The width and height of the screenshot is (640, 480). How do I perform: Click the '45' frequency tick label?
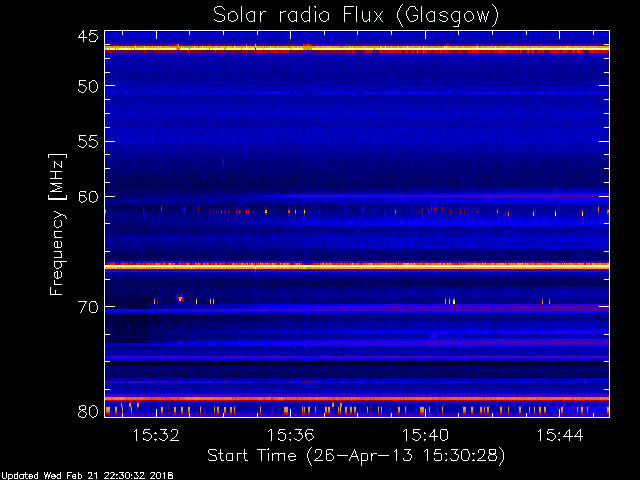click(x=88, y=37)
